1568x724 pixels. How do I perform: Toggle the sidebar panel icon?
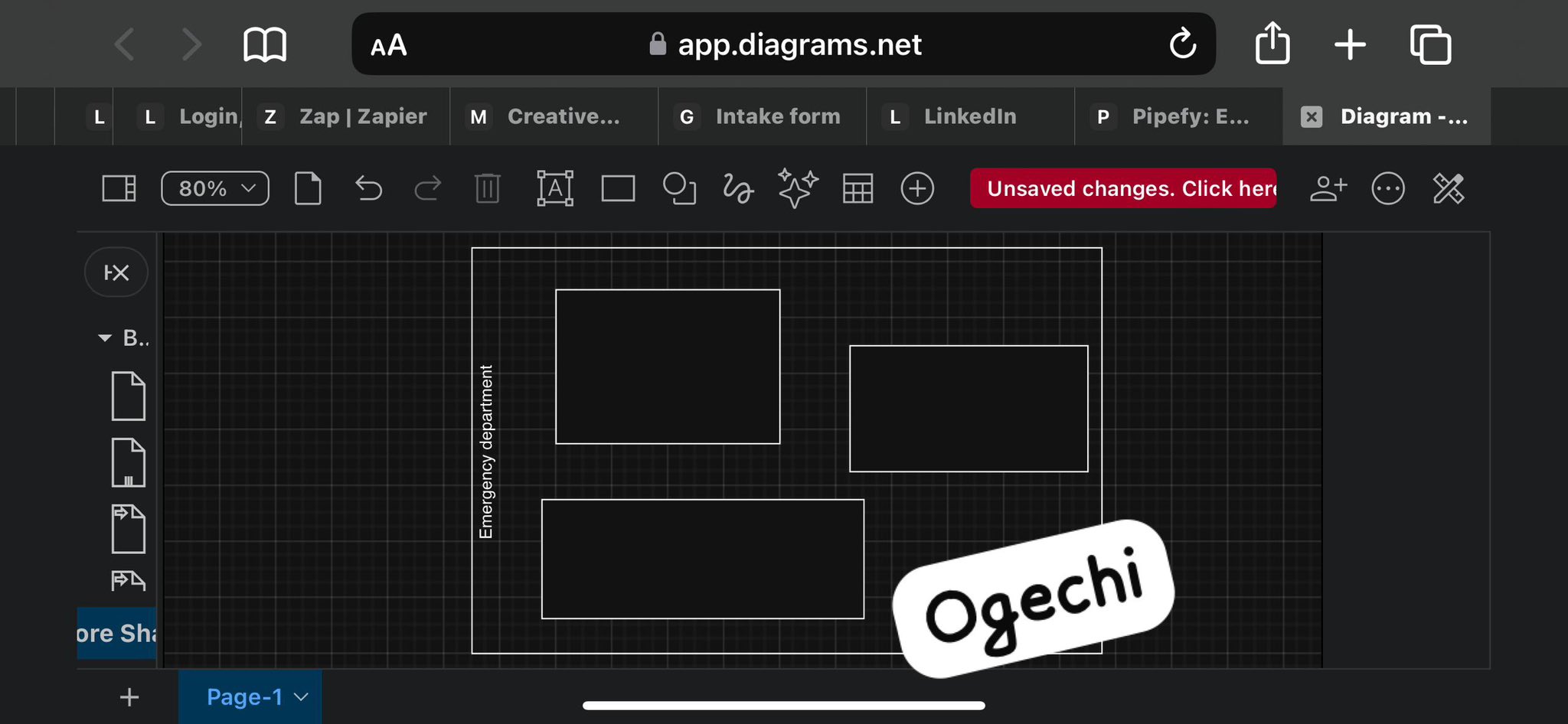(x=119, y=188)
